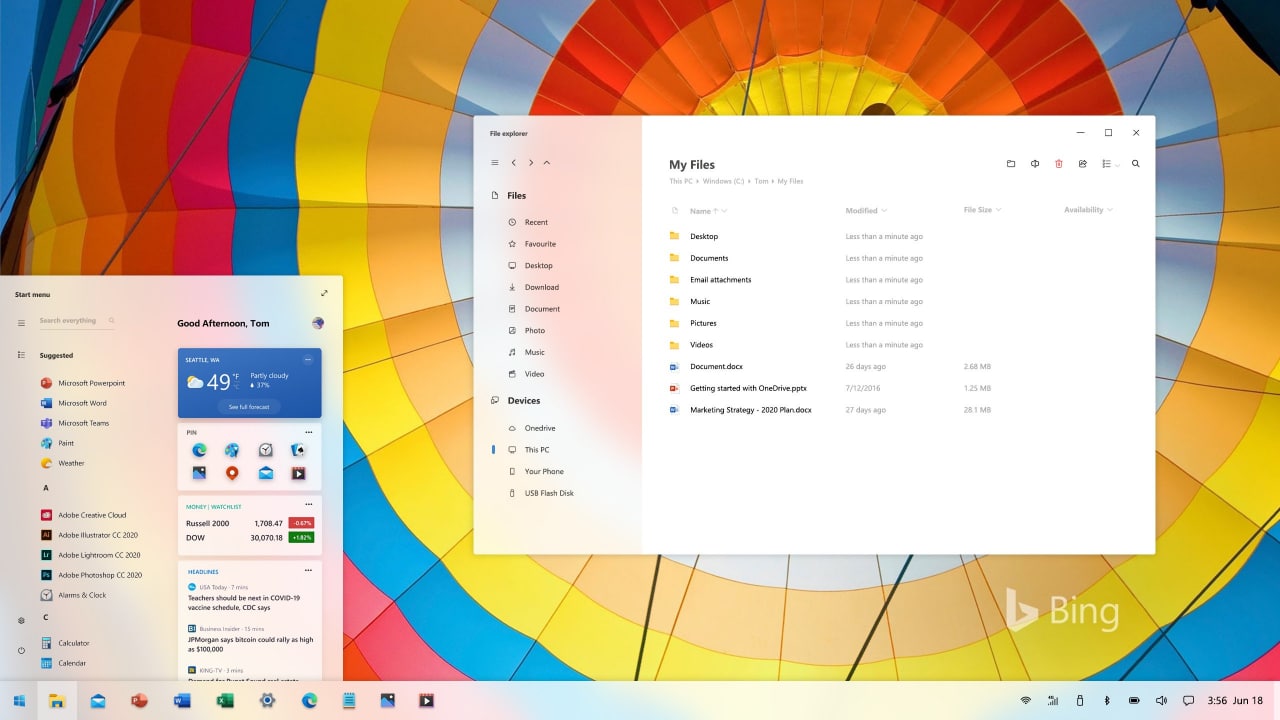Click the red delete trash icon
Image resolution: width=1280 pixels, height=720 pixels.
(1059, 164)
